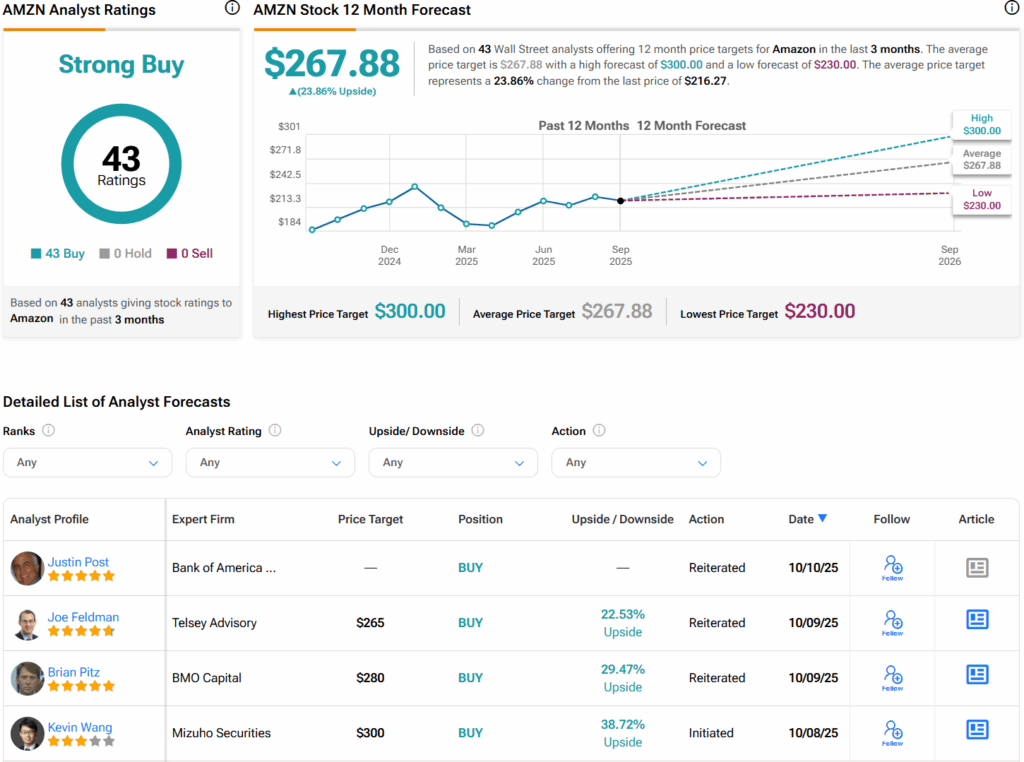Image resolution: width=1024 pixels, height=762 pixels.
Task: Click the Price Target column header
Action: coord(370,519)
